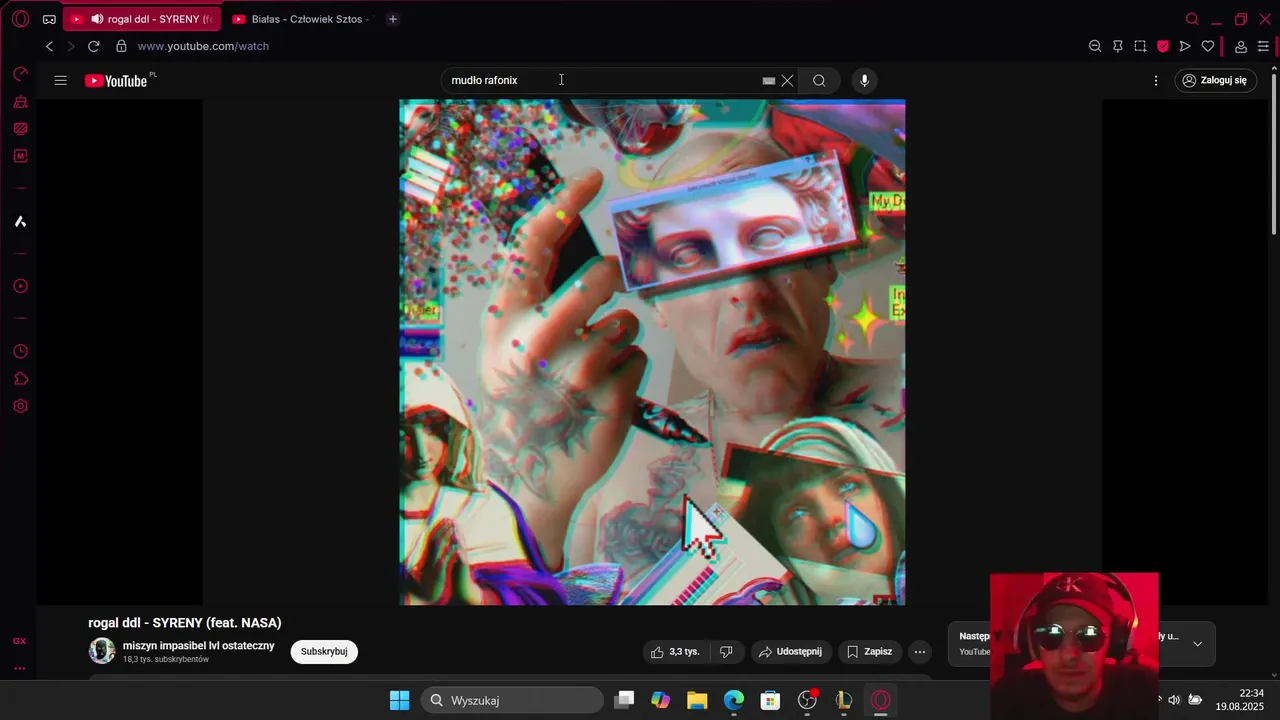Expand the Następne panel chevron
The height and width of the screenshot is (720, 1280).
[1198, 644]
